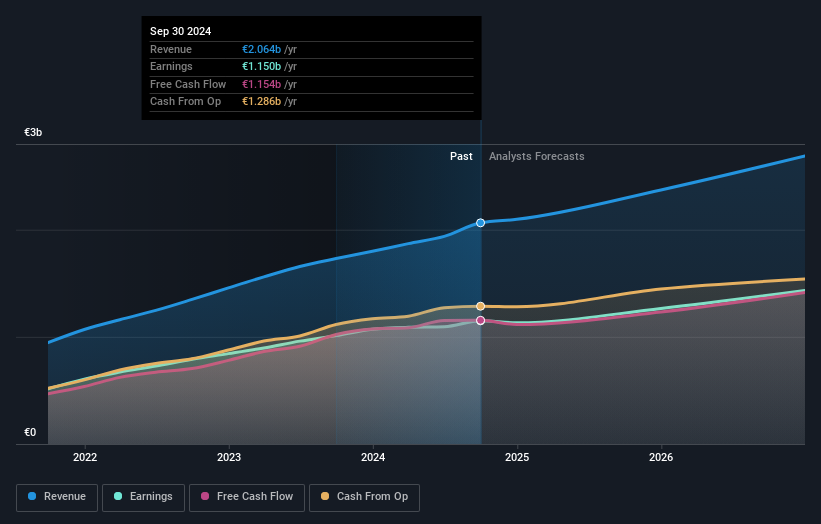The width and height of the screenshot is (821, 524).
Task: Toggle the Earnings legend button
Action: tap(143, 497)
